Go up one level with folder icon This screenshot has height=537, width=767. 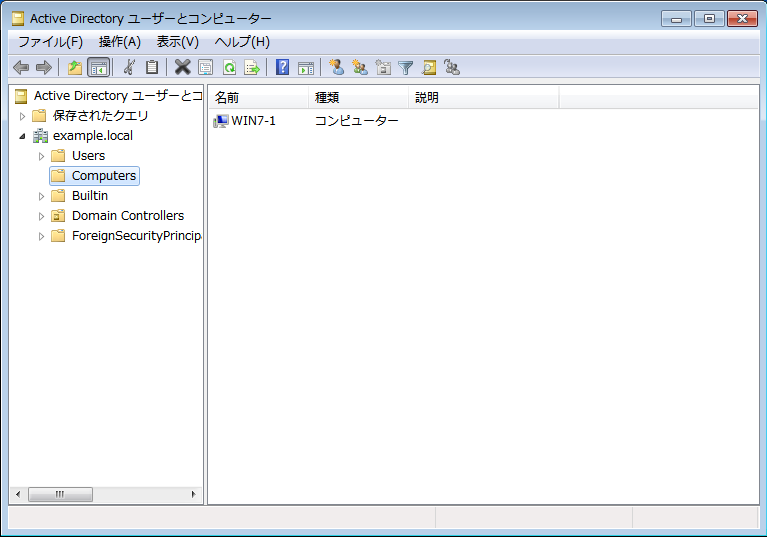tap(75, 67)
